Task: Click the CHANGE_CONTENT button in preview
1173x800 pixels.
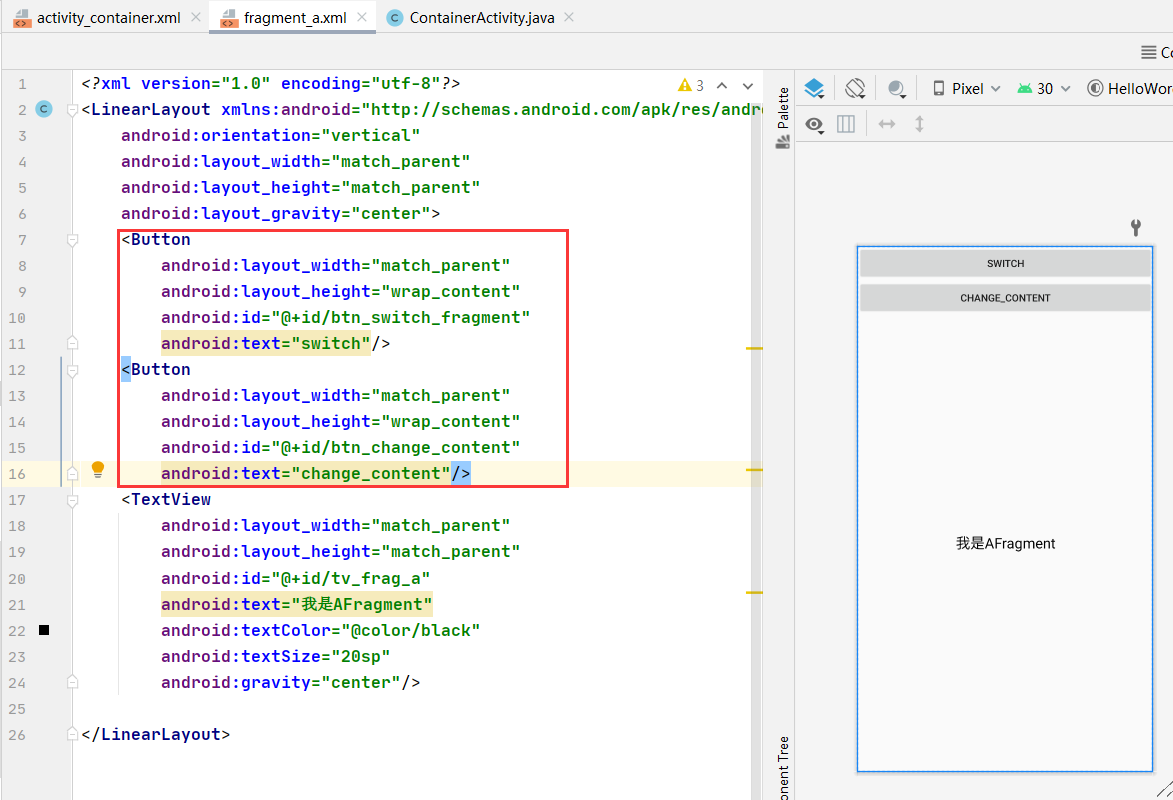Action: point(1005,298)
